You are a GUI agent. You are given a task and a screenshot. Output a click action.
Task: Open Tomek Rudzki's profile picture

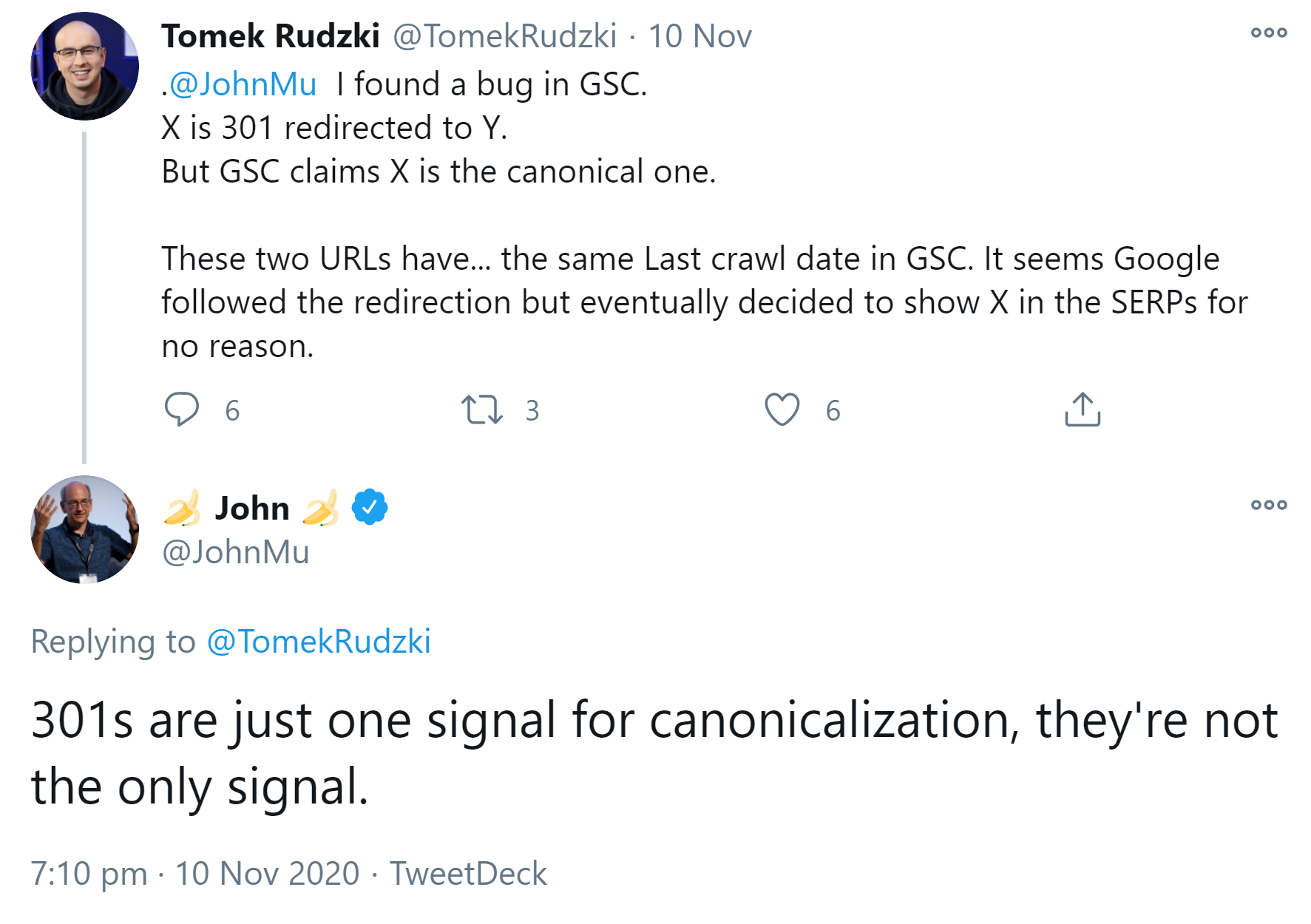(x=84, y=67)
